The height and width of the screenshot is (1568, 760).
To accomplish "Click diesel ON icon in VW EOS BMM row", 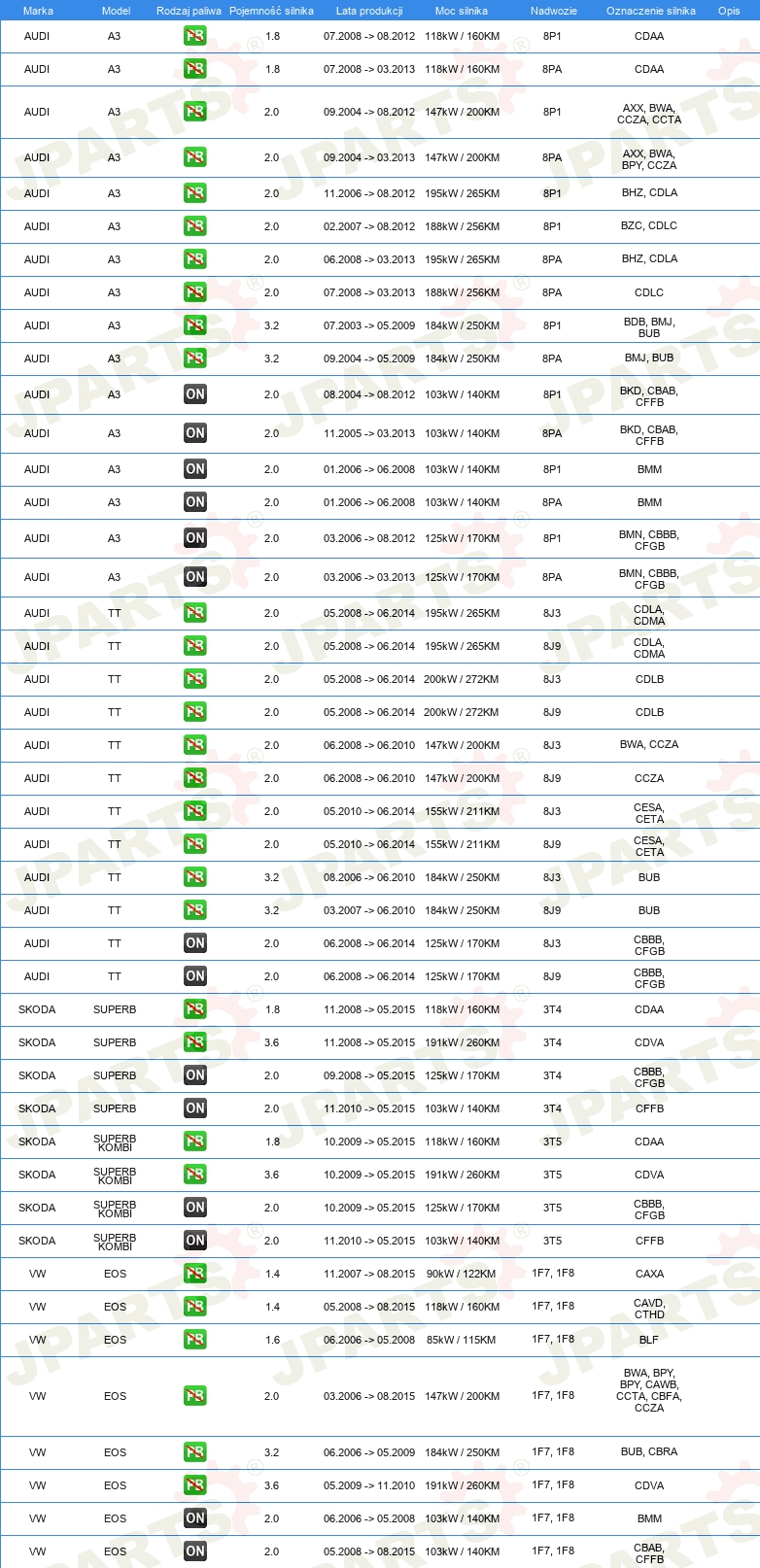I will pyautogui.click(x=195, y=1518).
